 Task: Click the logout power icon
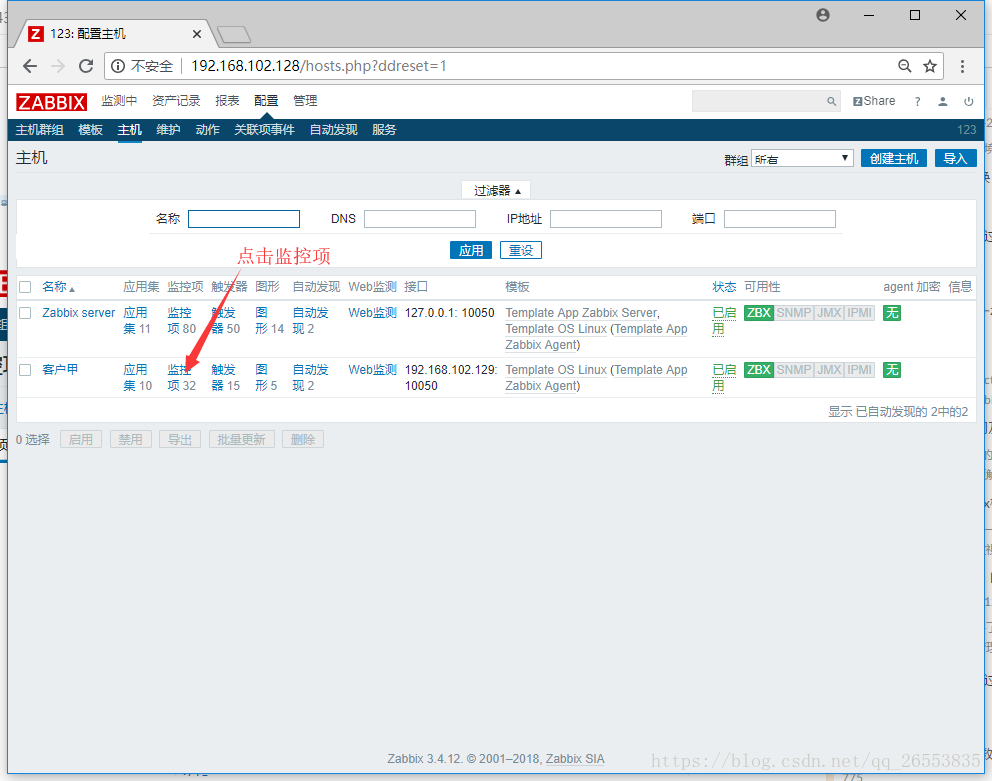point(969,101)
